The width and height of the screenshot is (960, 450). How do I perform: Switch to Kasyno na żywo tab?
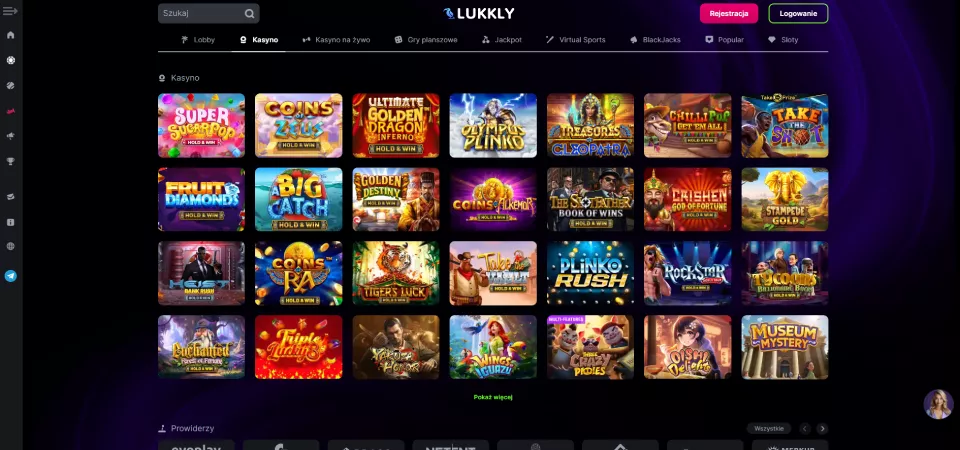tap(336, 40)
